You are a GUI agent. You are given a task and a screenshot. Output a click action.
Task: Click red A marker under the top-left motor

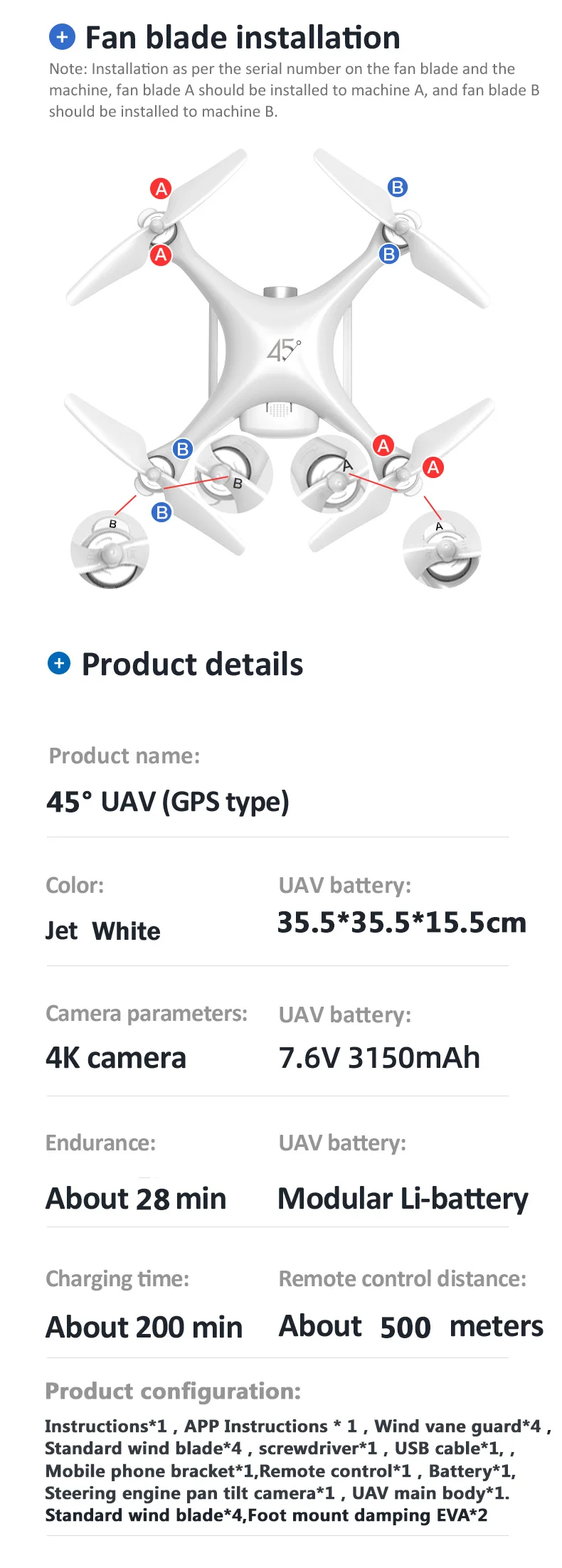point(161,255)
